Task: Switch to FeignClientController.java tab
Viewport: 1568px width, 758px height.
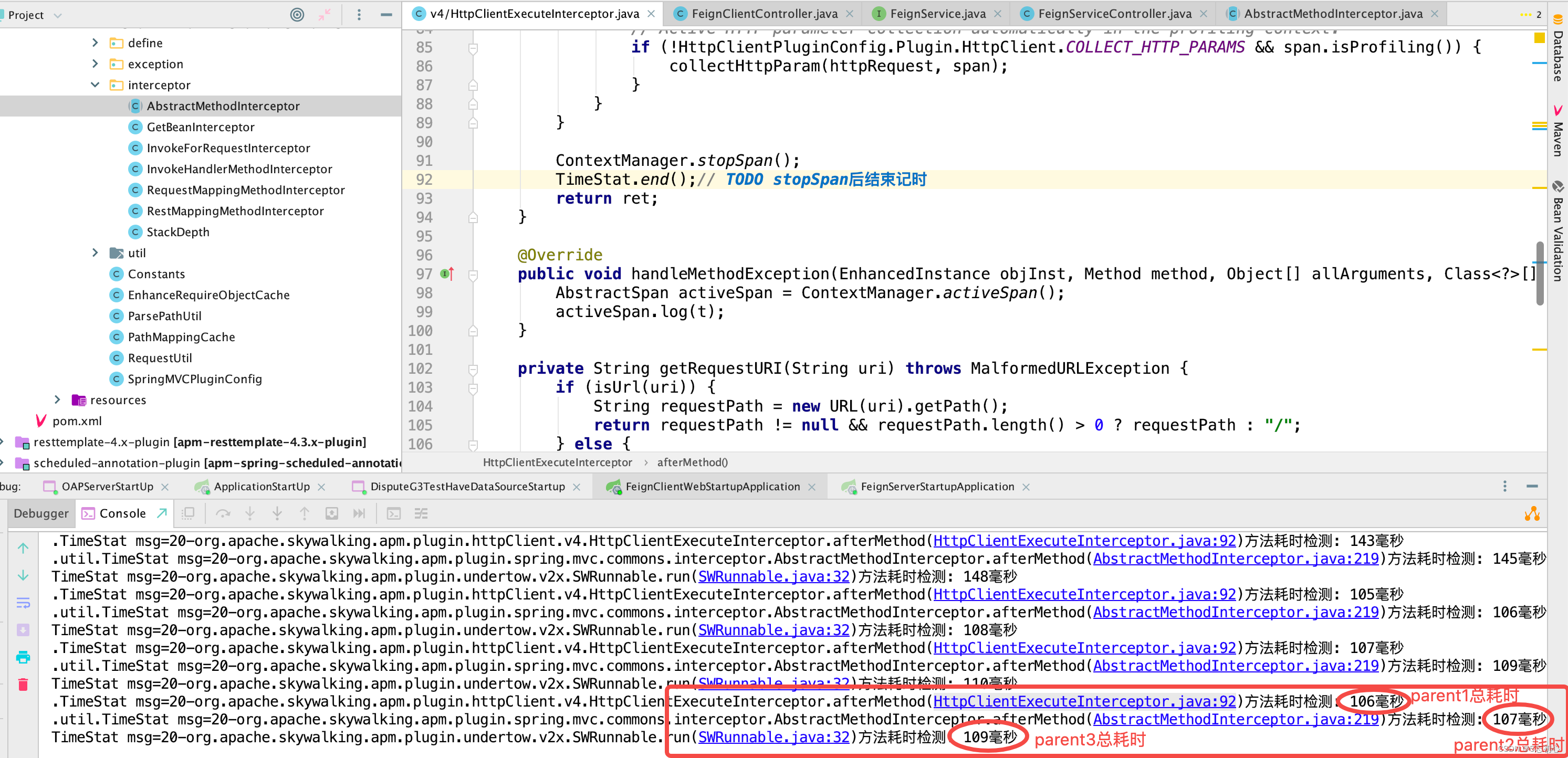Action: click(764, 13)
